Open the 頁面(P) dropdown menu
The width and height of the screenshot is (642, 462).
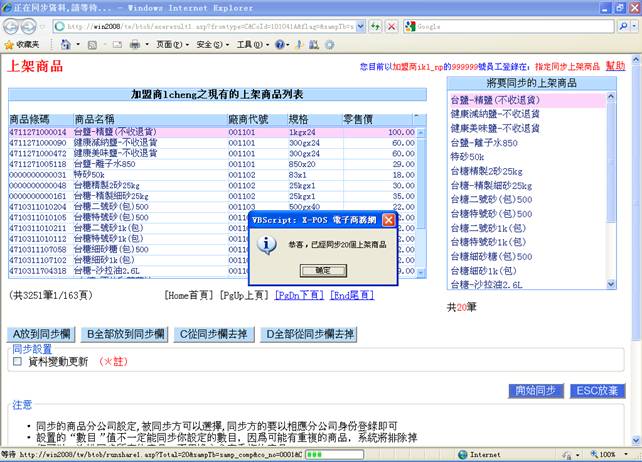[167, 45]
